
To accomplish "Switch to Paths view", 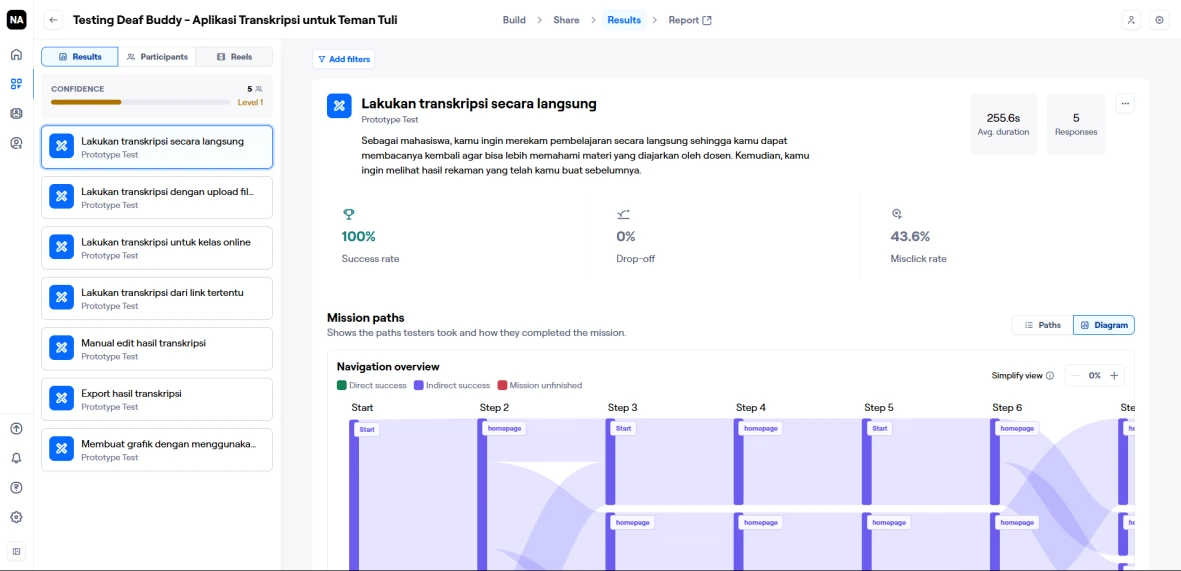I will click(1042, 325).
